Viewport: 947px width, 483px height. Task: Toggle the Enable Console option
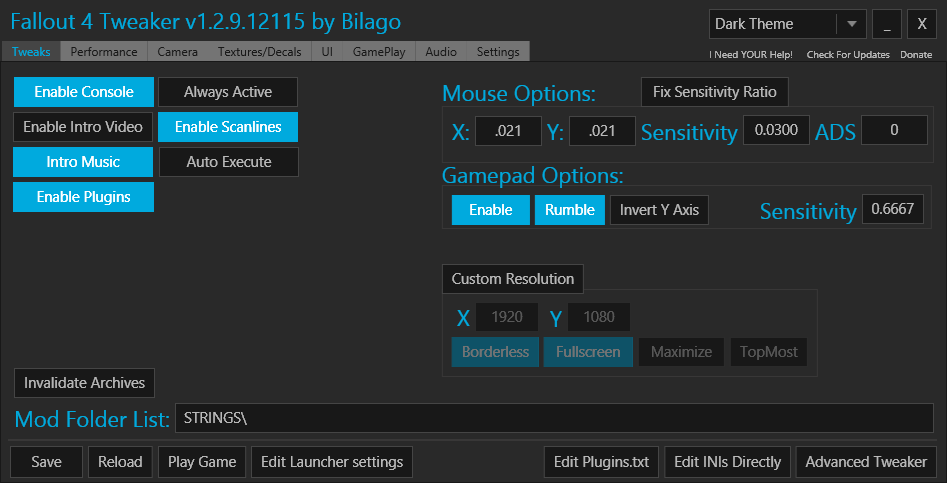[83, 92]
